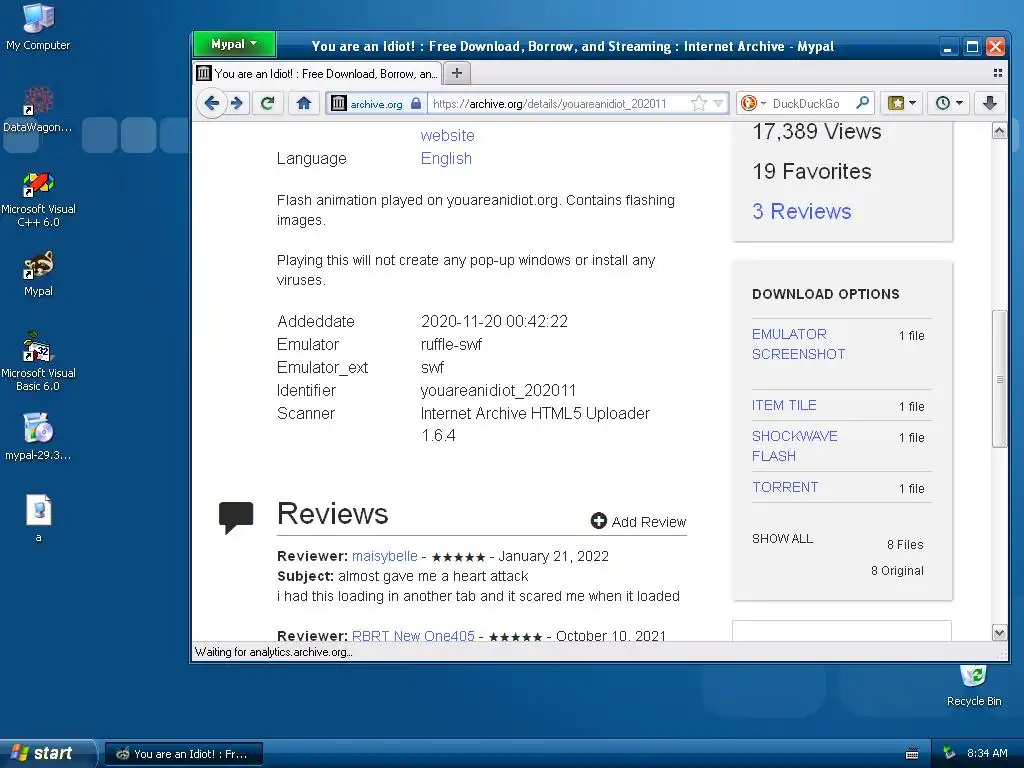This screenshot has height=768, width=1024.
Task: Go back to the previous page
Action: tap(212, 103)
